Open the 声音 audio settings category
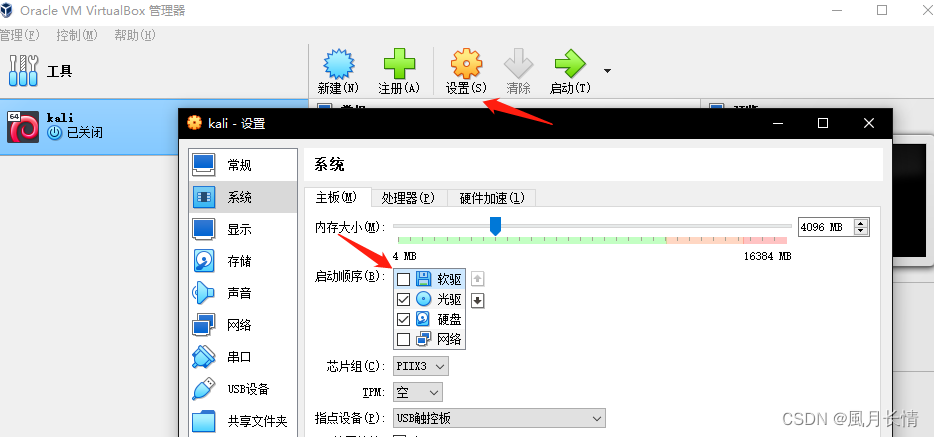Viewport: 934px width, 437px height. 243,293
